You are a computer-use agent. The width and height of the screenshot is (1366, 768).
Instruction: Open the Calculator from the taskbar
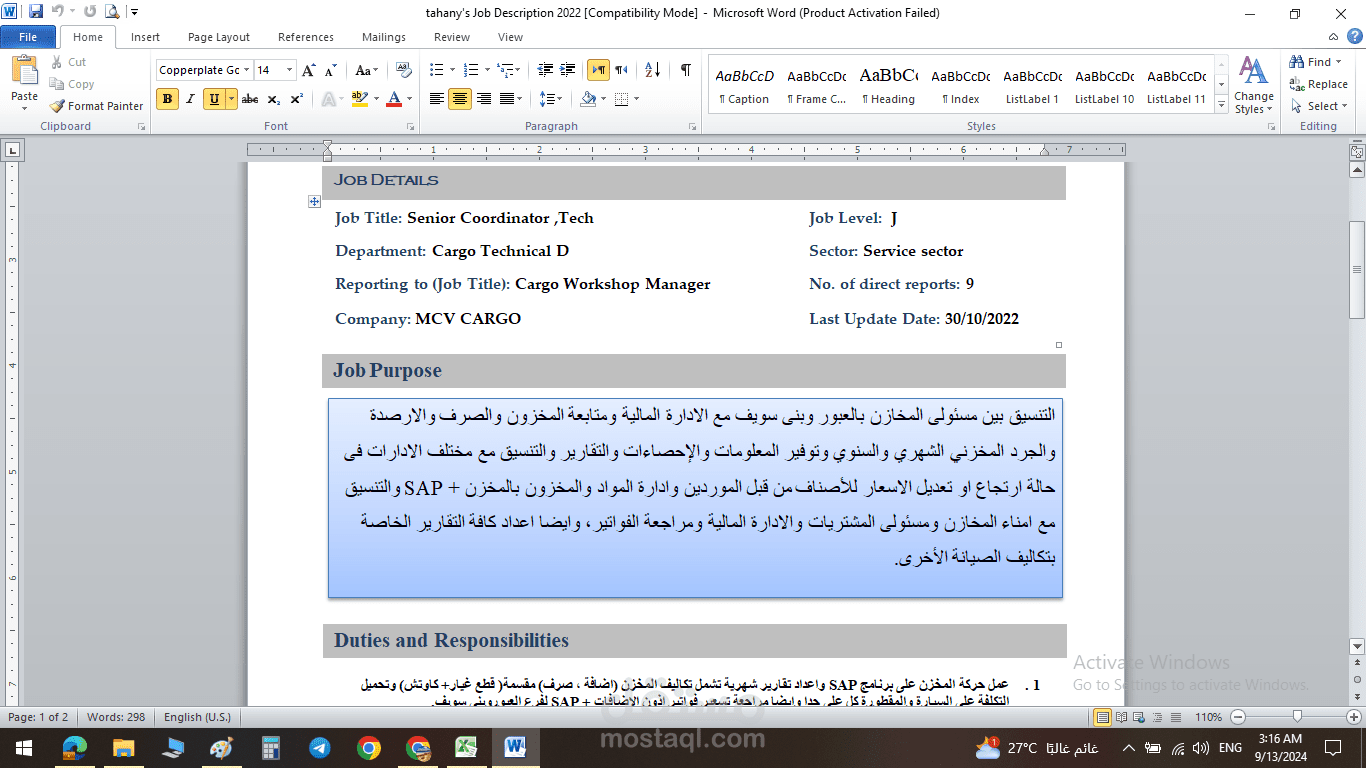(x=271, y=747)
